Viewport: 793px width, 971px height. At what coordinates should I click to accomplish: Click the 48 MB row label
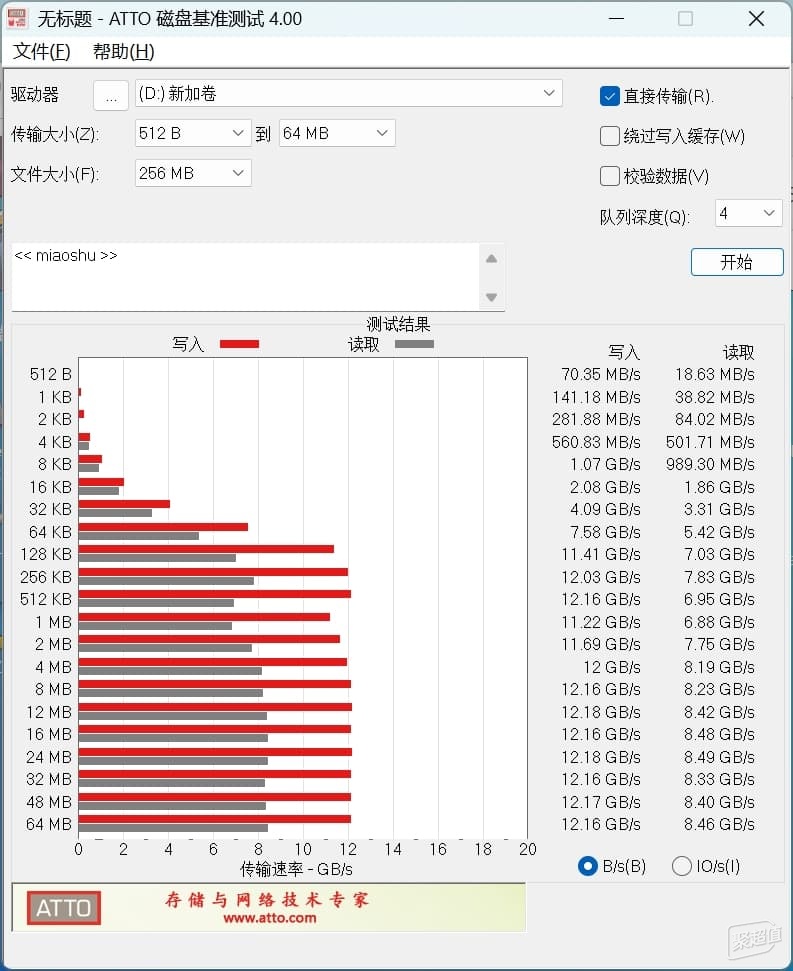pyautogui.click(x=49, y=802)
